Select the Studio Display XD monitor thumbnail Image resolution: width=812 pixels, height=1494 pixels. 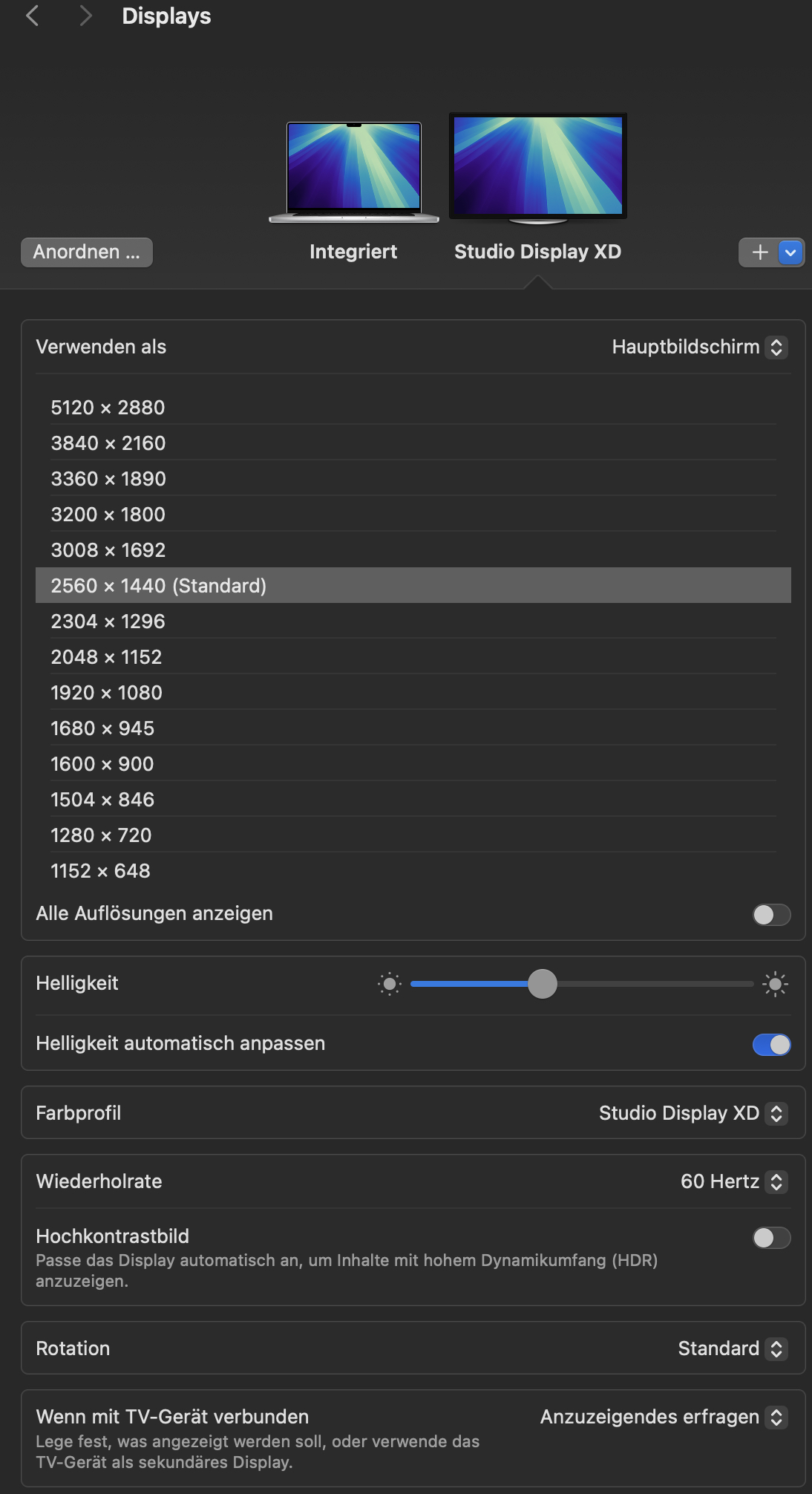[x=538, y=167]
